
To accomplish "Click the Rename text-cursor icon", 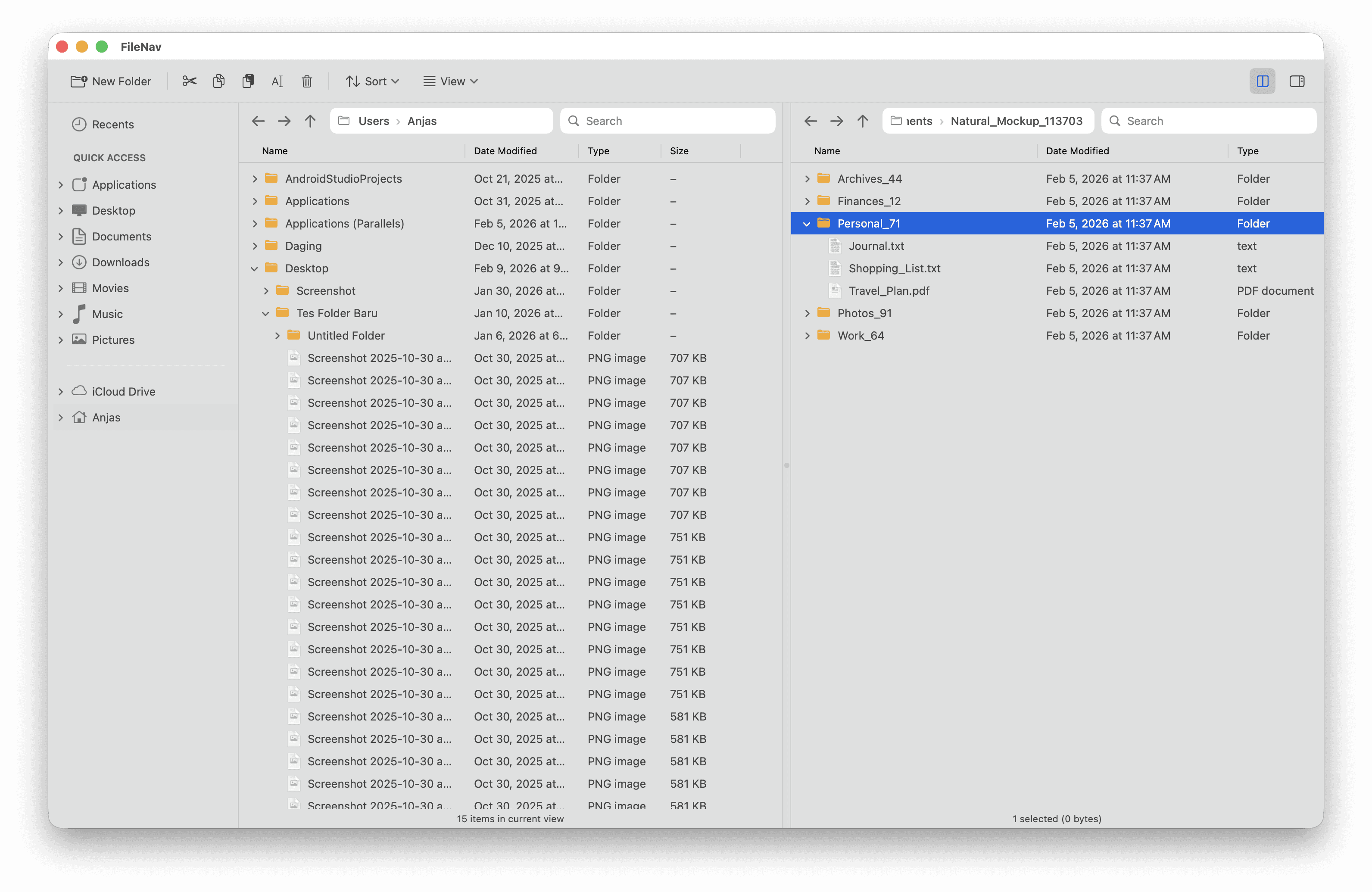I will coord(277,81).
